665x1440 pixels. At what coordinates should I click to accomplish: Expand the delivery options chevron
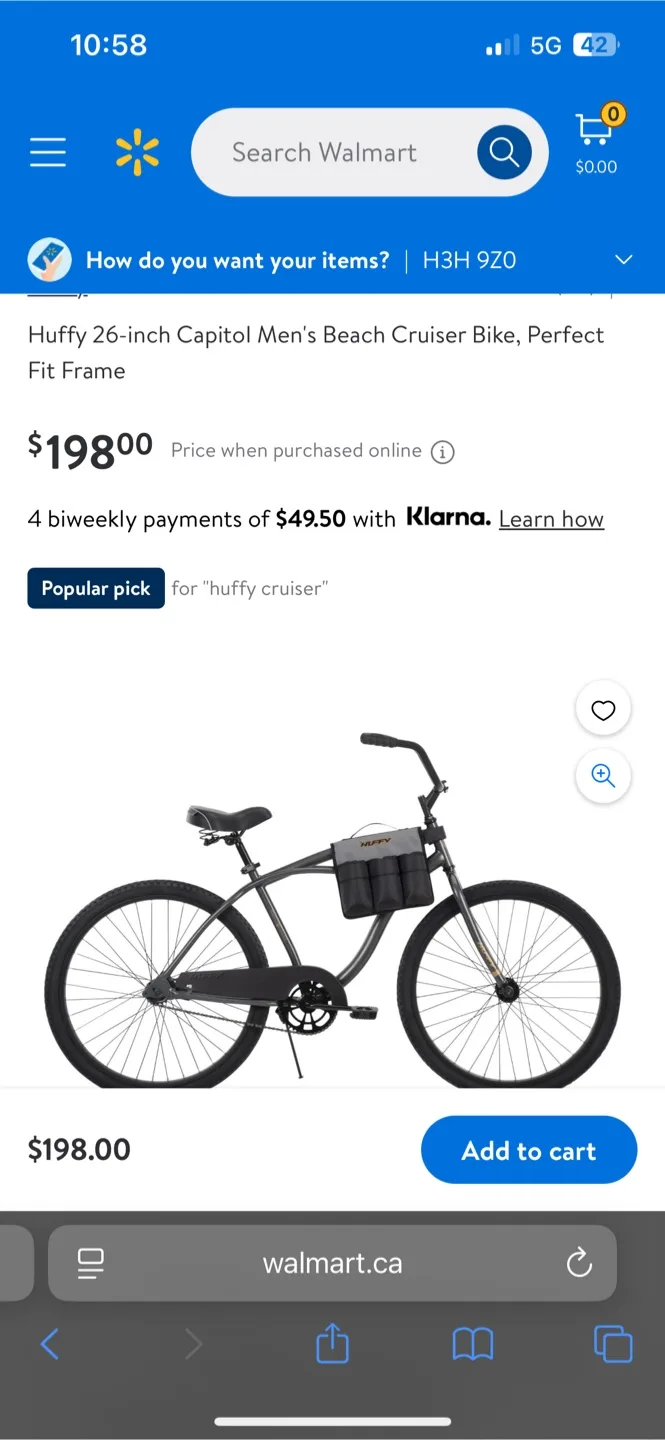623,259
